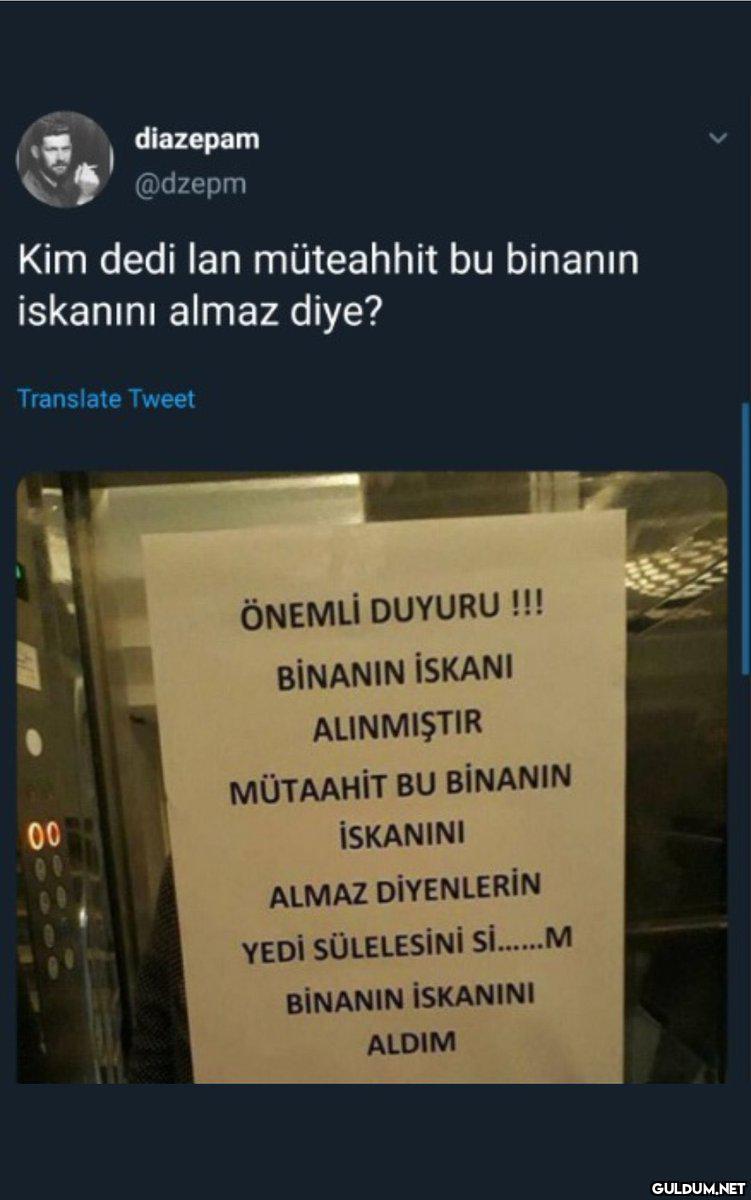Open the attached elevator notice photo
751x1200 pixels.
[372, 777]
